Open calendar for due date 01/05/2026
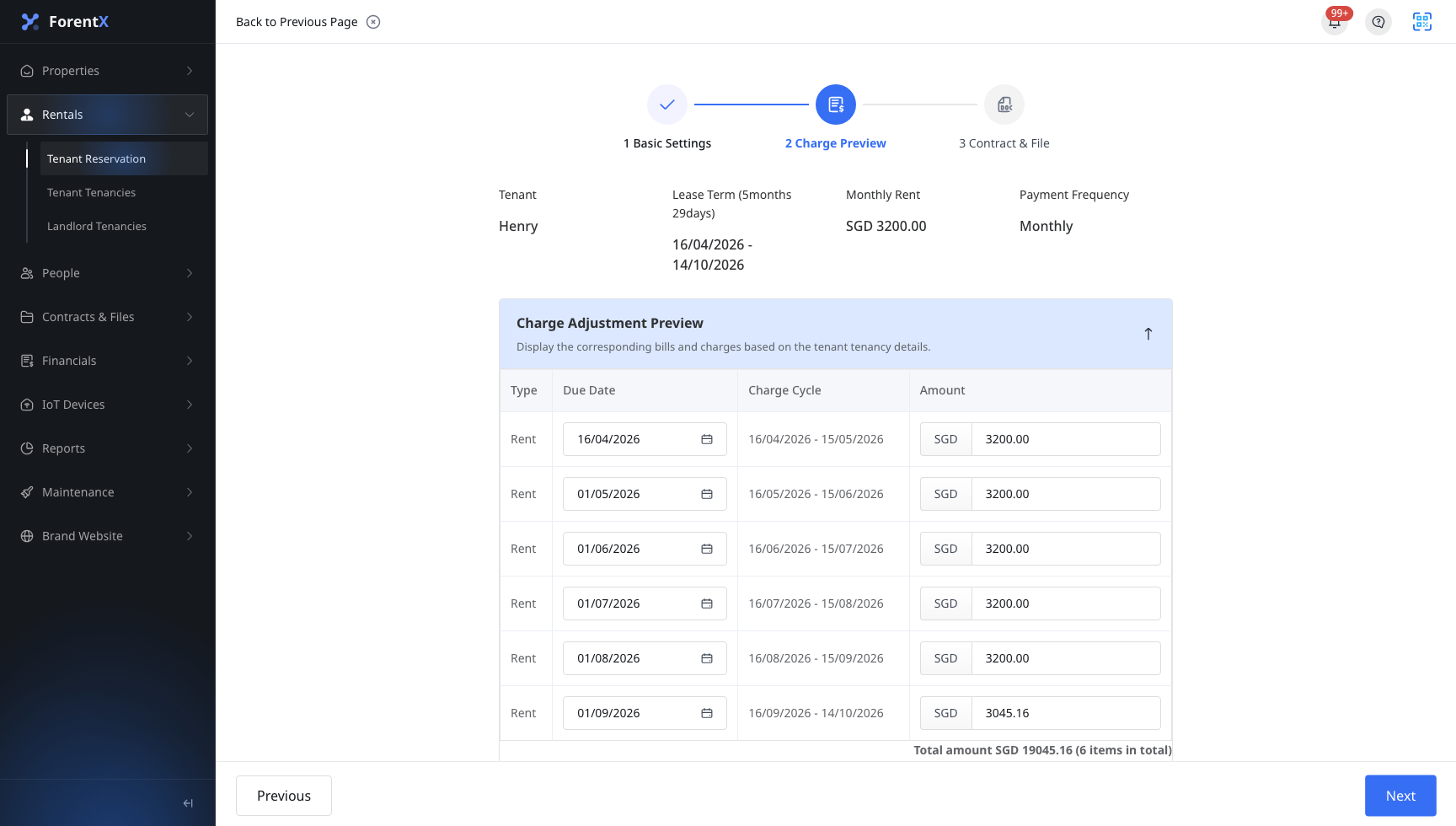Screen dimensions: 1456x826 point(707,494)
